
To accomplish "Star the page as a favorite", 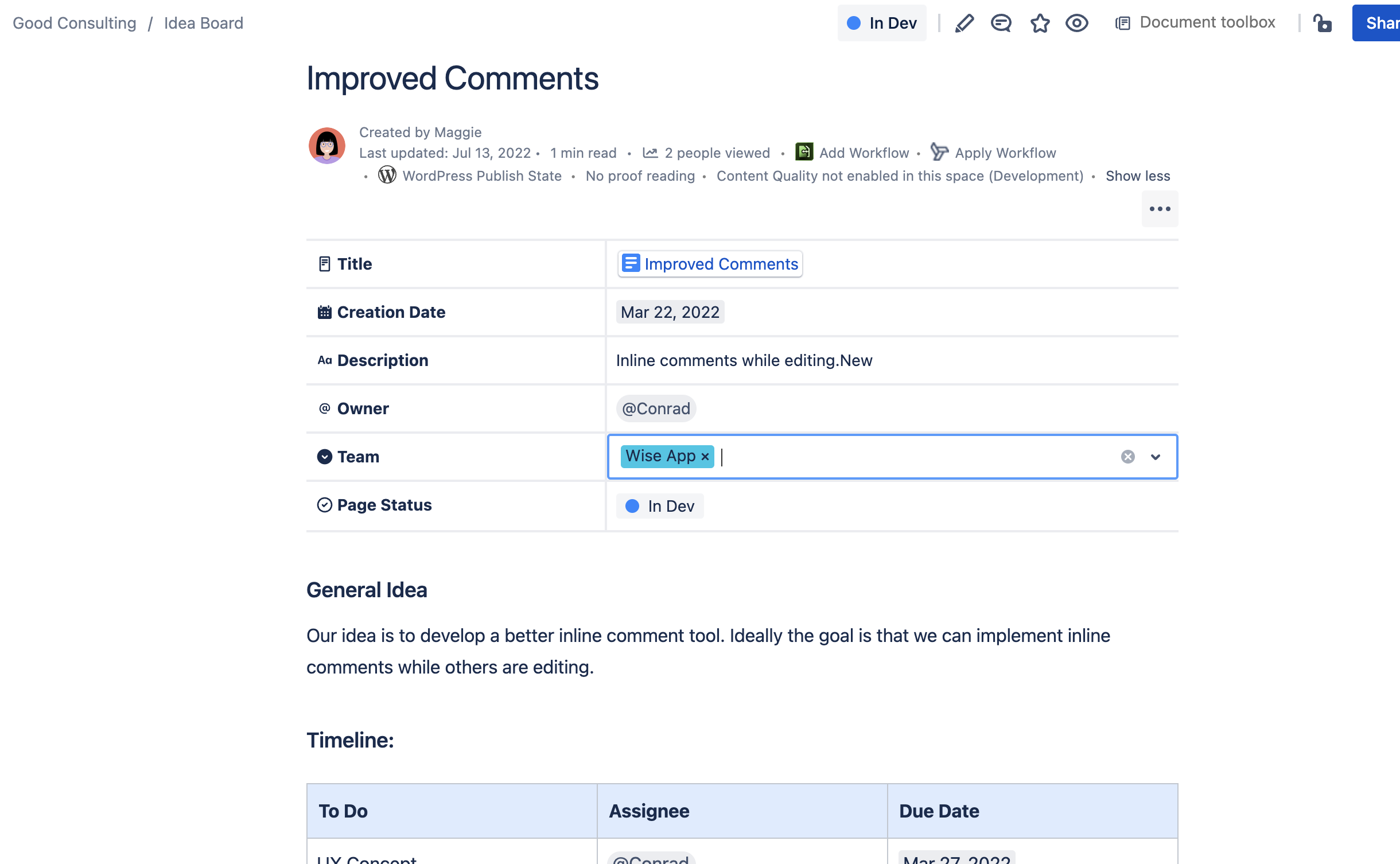I will (x=1040, y=23).
